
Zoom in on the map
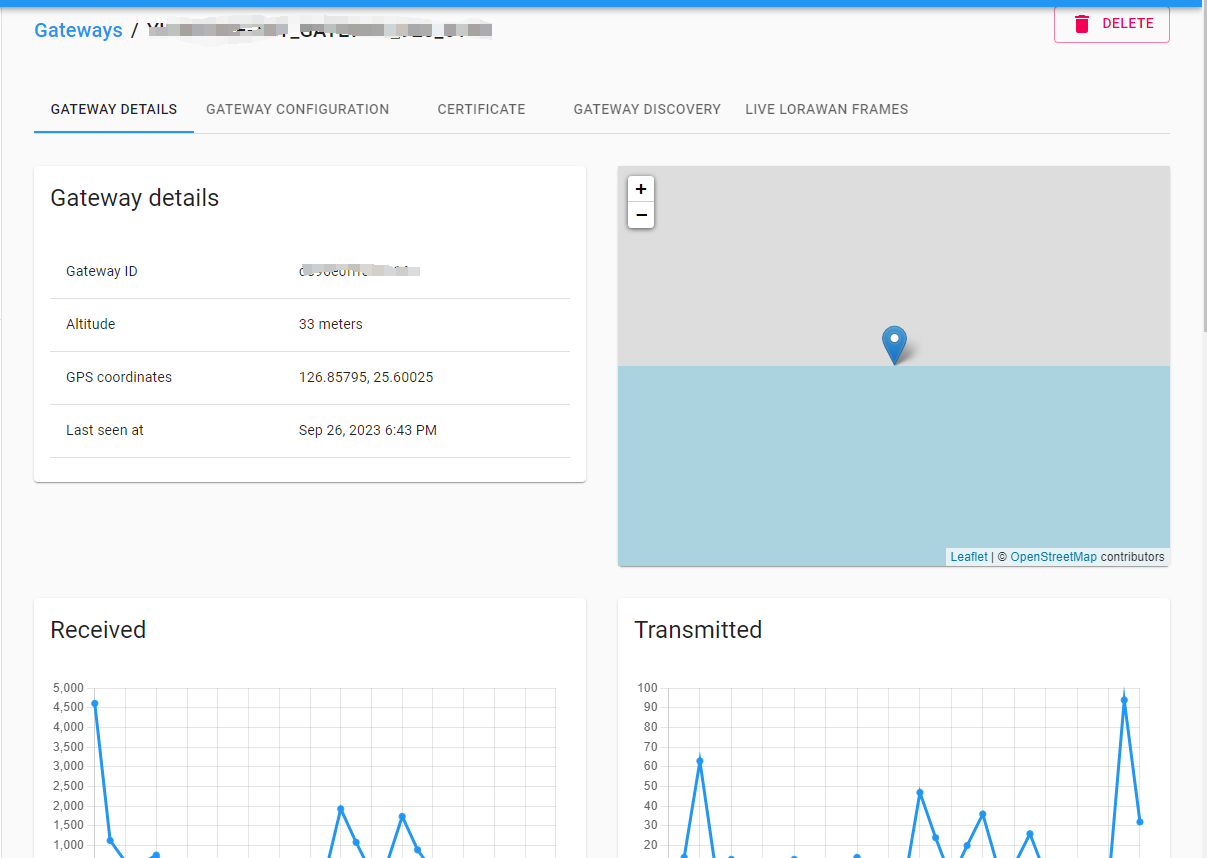(641, 189)
